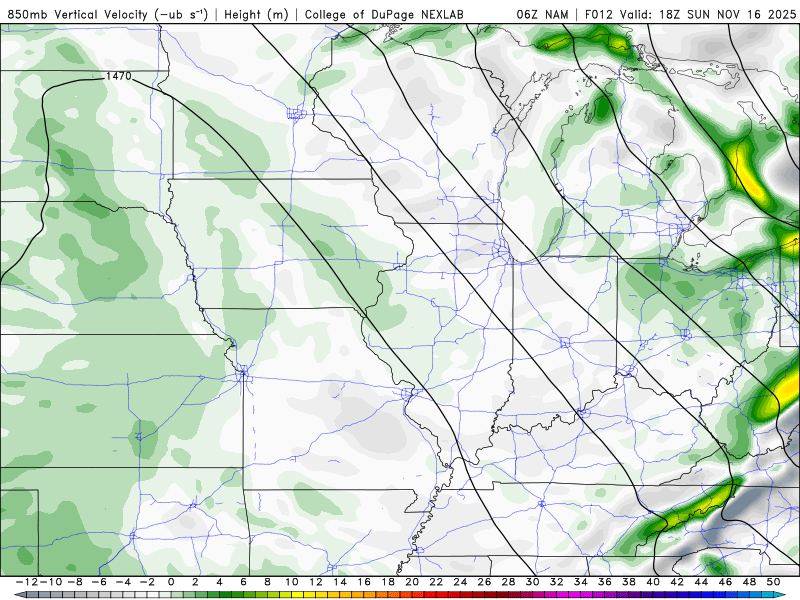Click the 42 value on the color scale
This screenshot has height=600, width=800.
click(677, 582)
